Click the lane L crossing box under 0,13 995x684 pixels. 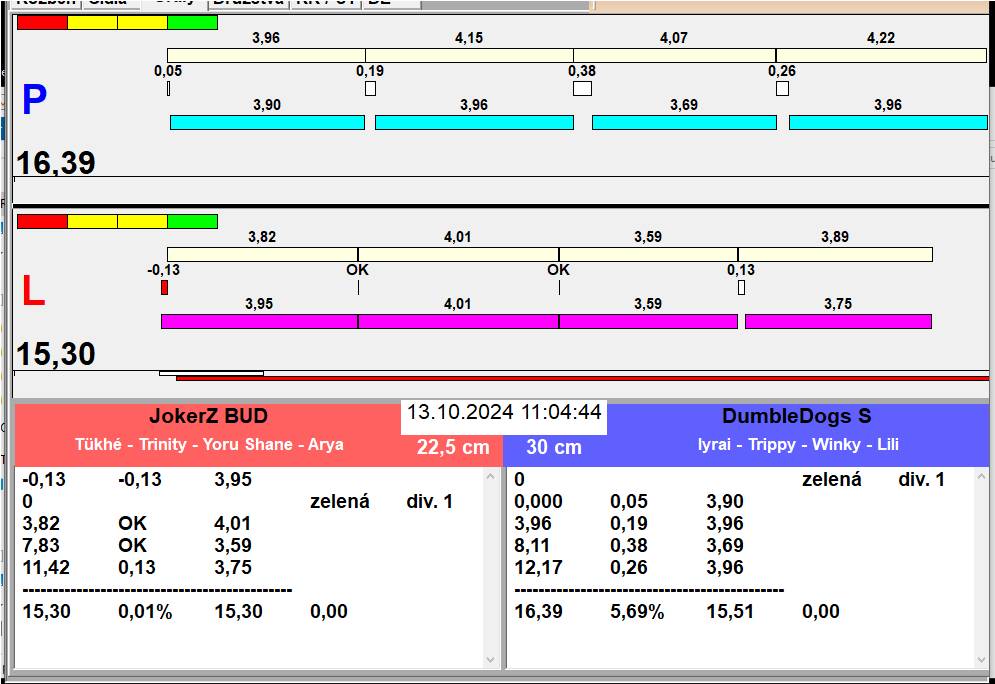point(741,287)
